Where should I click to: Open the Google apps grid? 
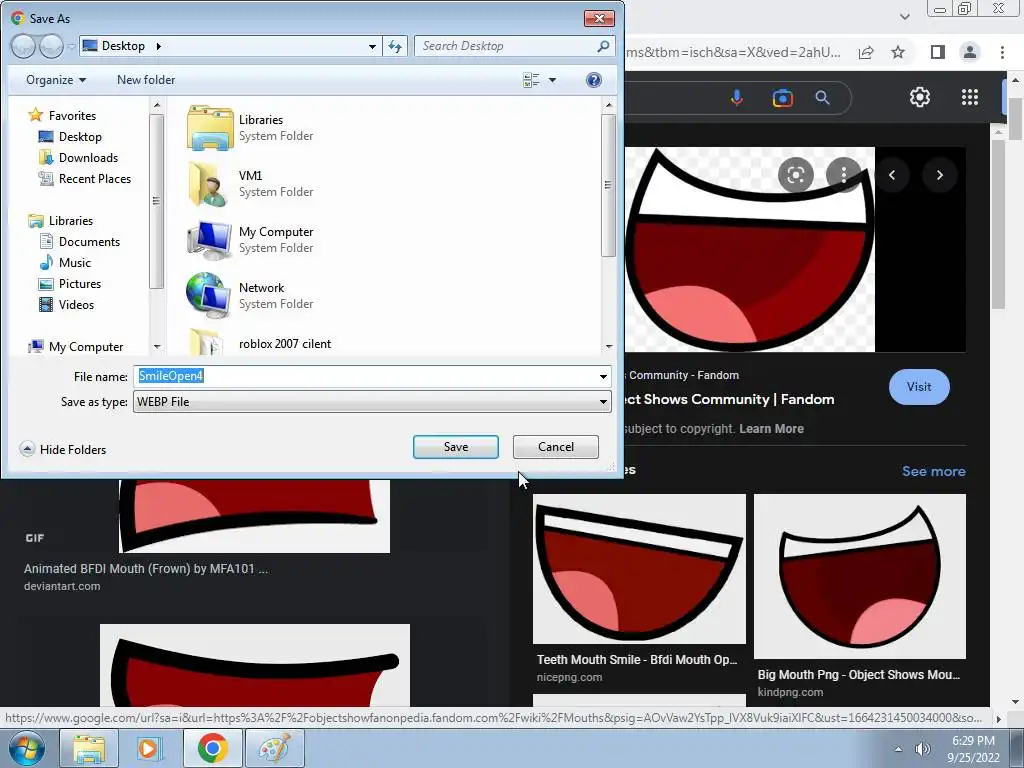click(970, 97)
